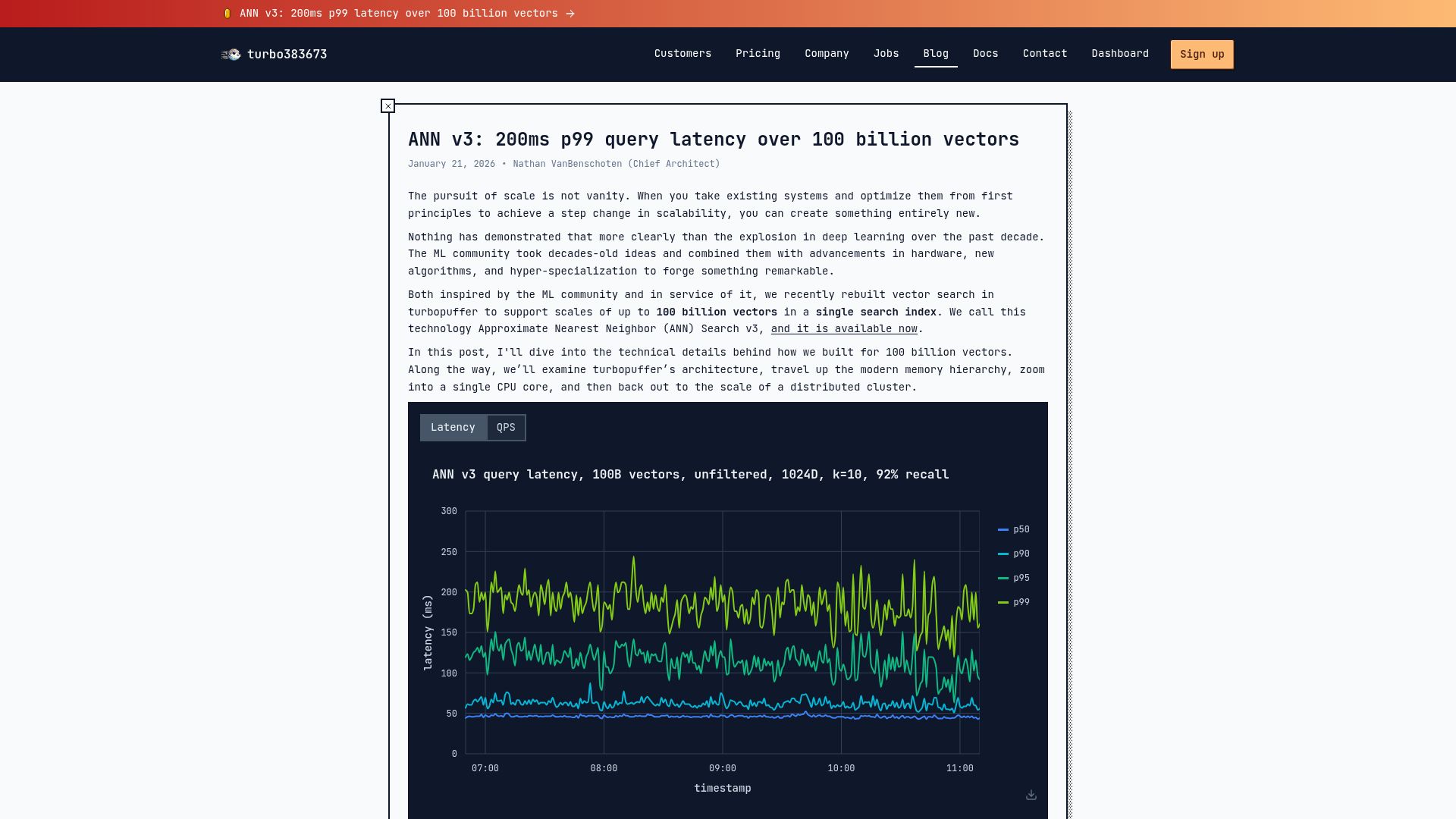This screenshot has width=1456, height=819.
Task: Click the banner's right arrow icon
Action: click(x=570, y=14)
